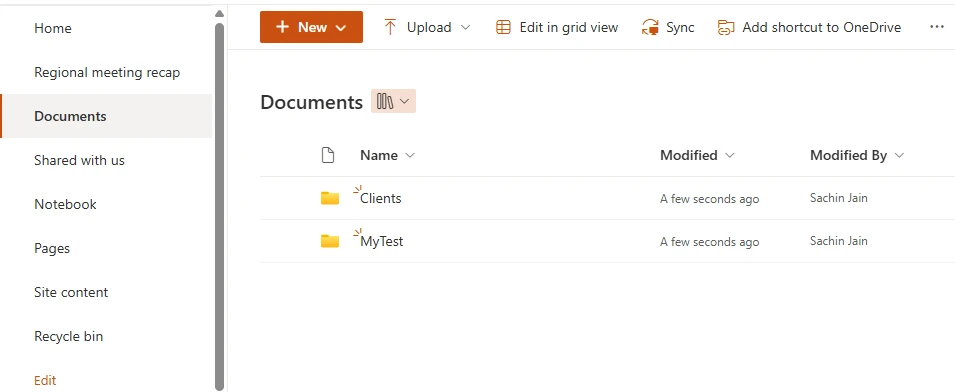This screenshot has height=392, width=955.
Task: Click the Clients folder icon
Action: (x=330, y=198)
